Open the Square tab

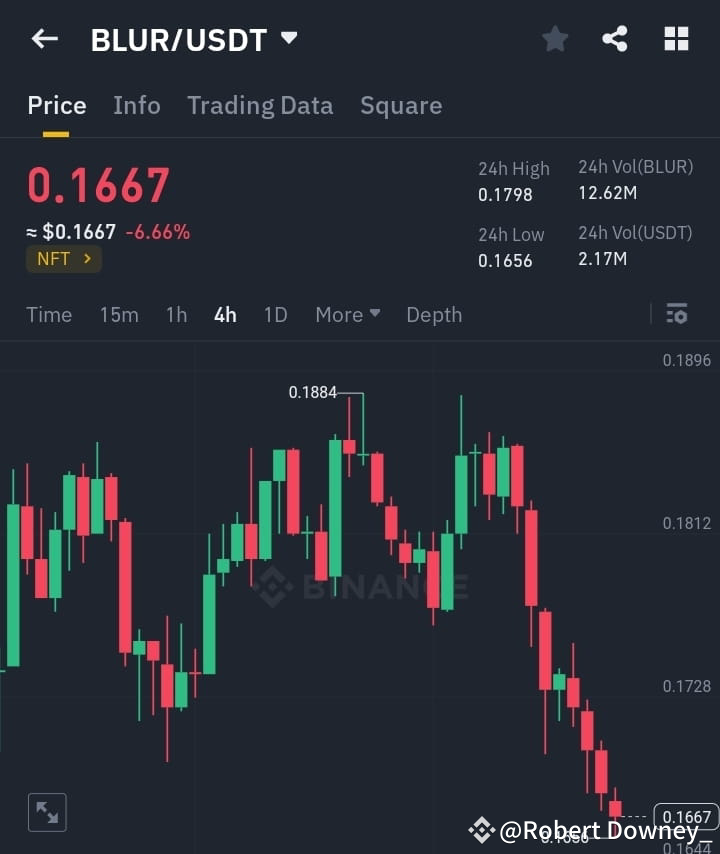401,105
